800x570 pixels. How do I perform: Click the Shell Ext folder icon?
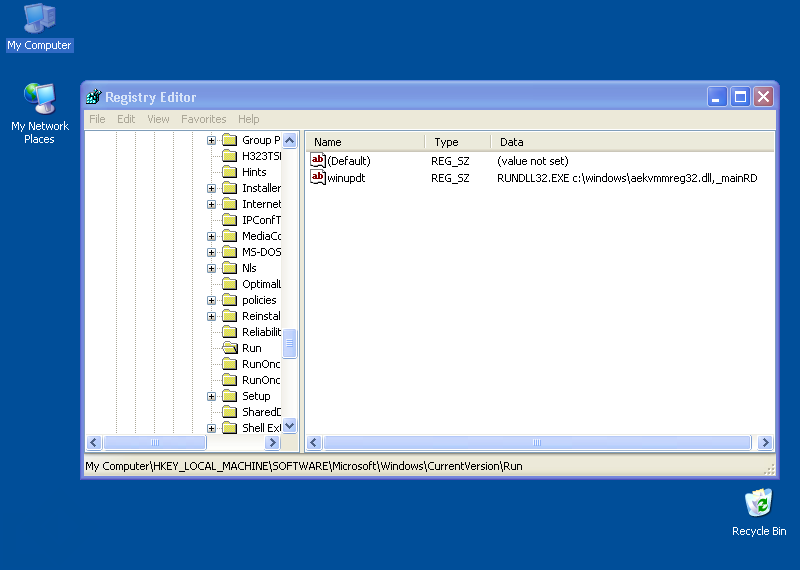click(230, 428)
